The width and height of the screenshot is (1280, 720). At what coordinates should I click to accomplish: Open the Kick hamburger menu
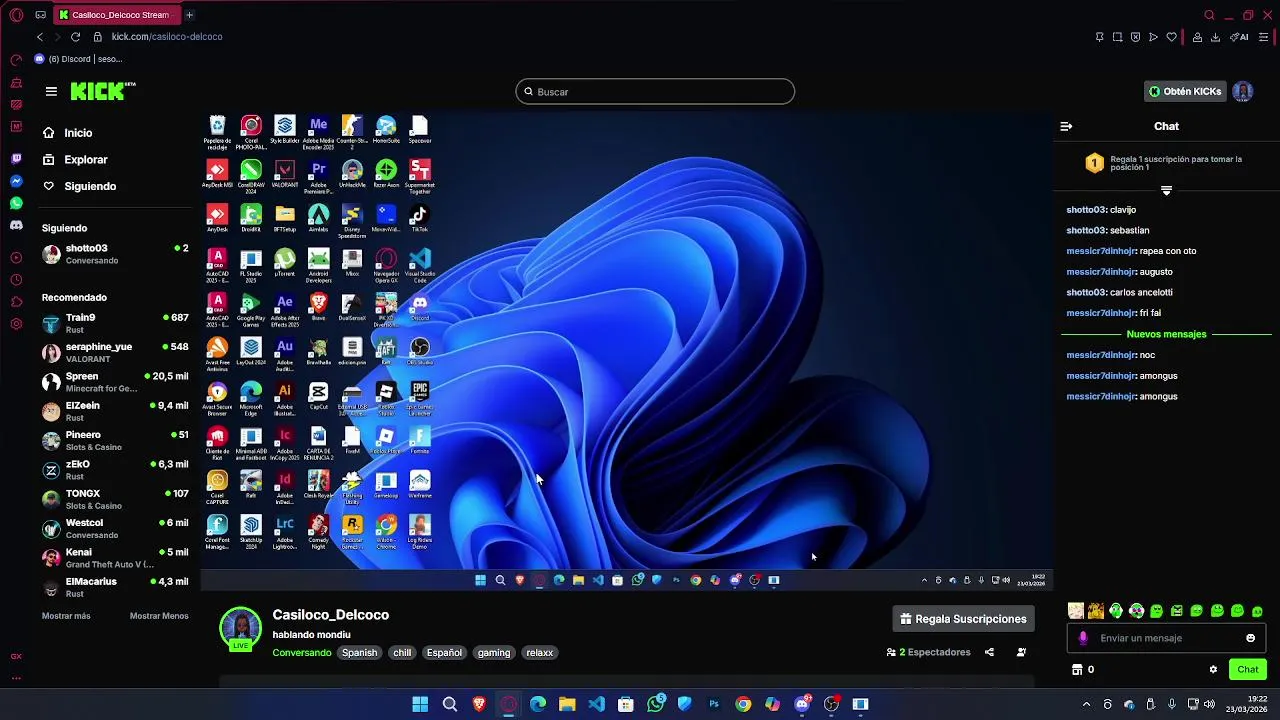[51, 91]
